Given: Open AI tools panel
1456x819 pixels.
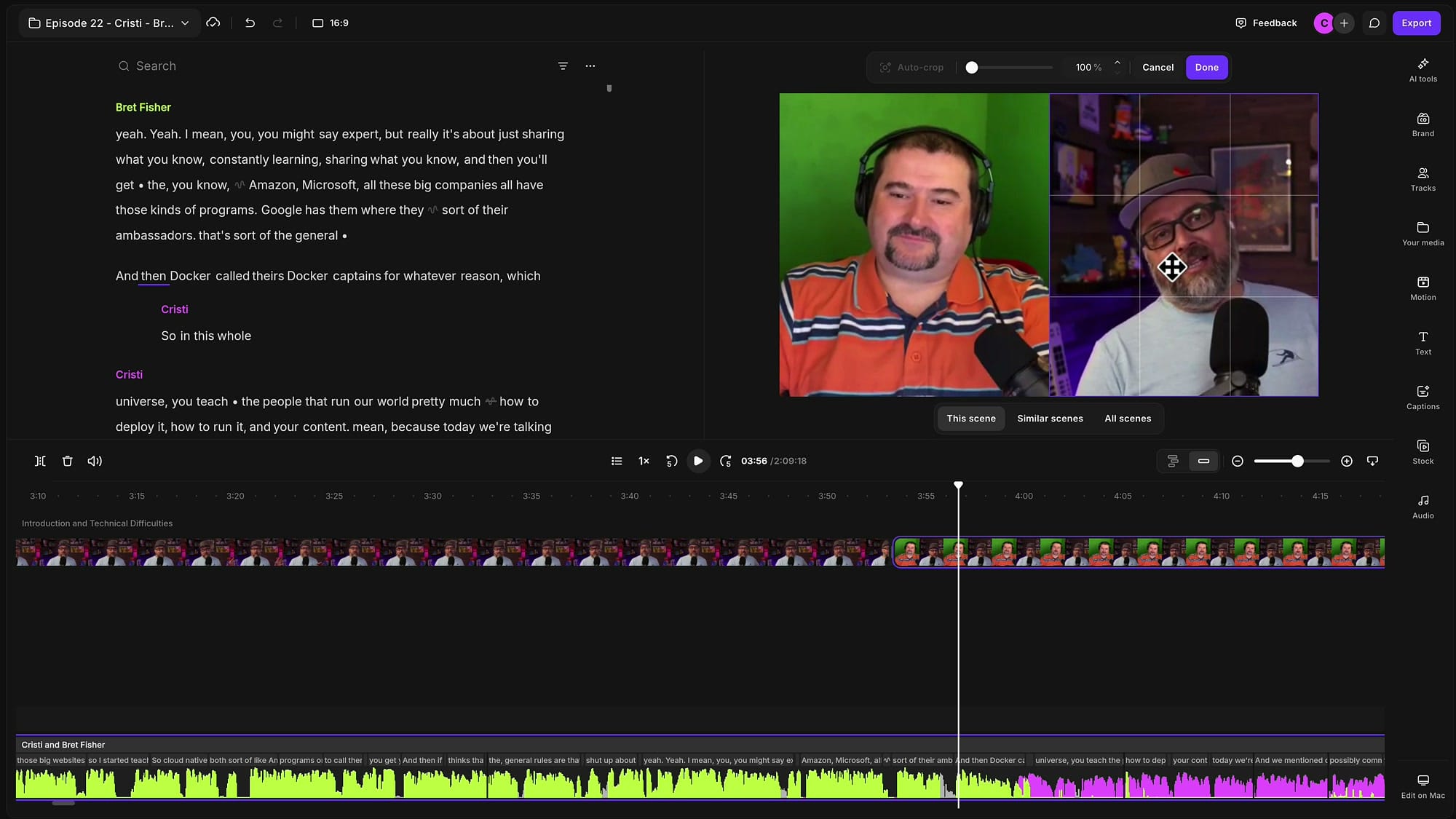Looking at the screenshot, I should click(x=1423, y=70).
